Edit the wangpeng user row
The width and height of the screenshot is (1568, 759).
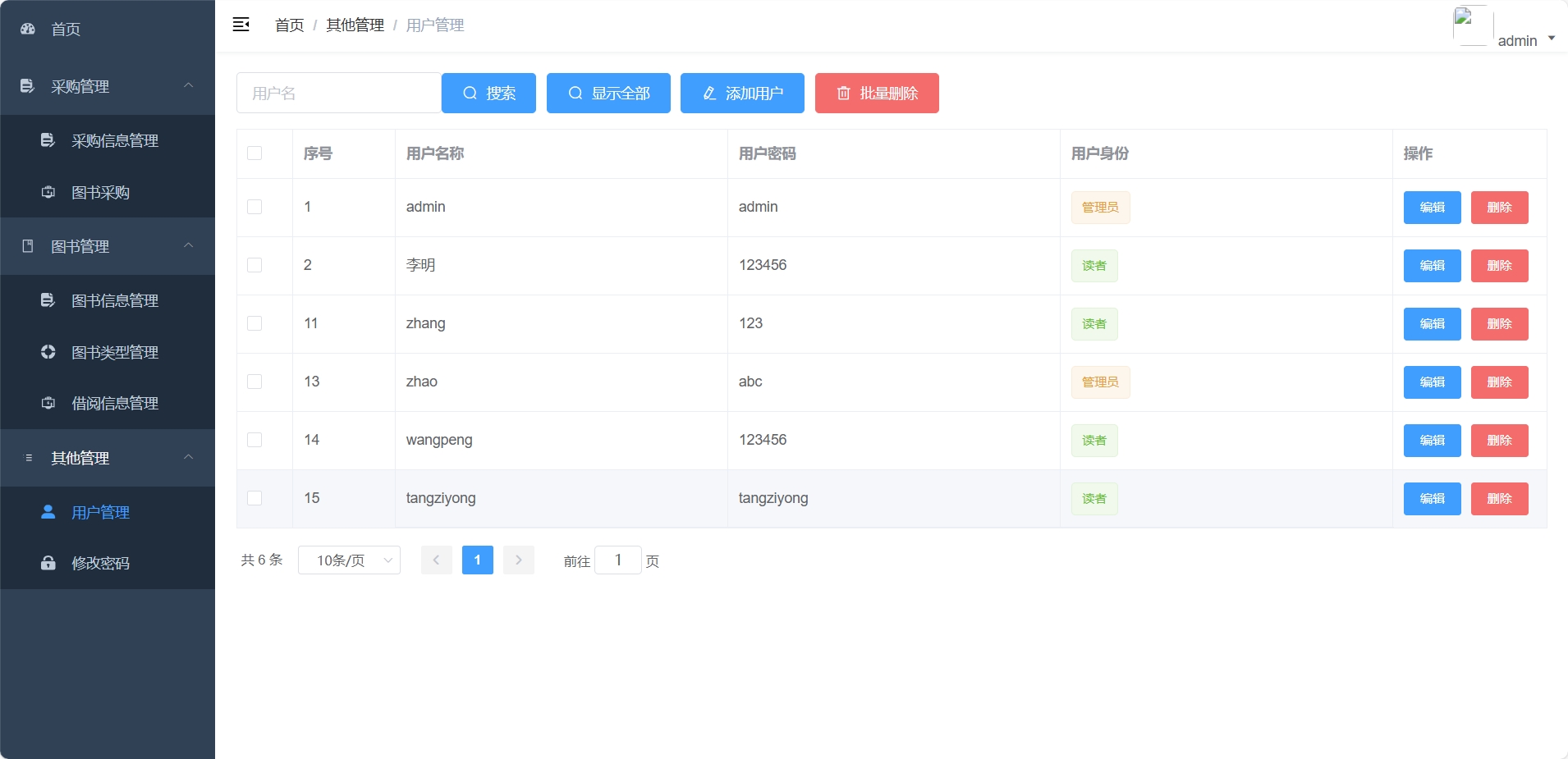point(1432,441)
